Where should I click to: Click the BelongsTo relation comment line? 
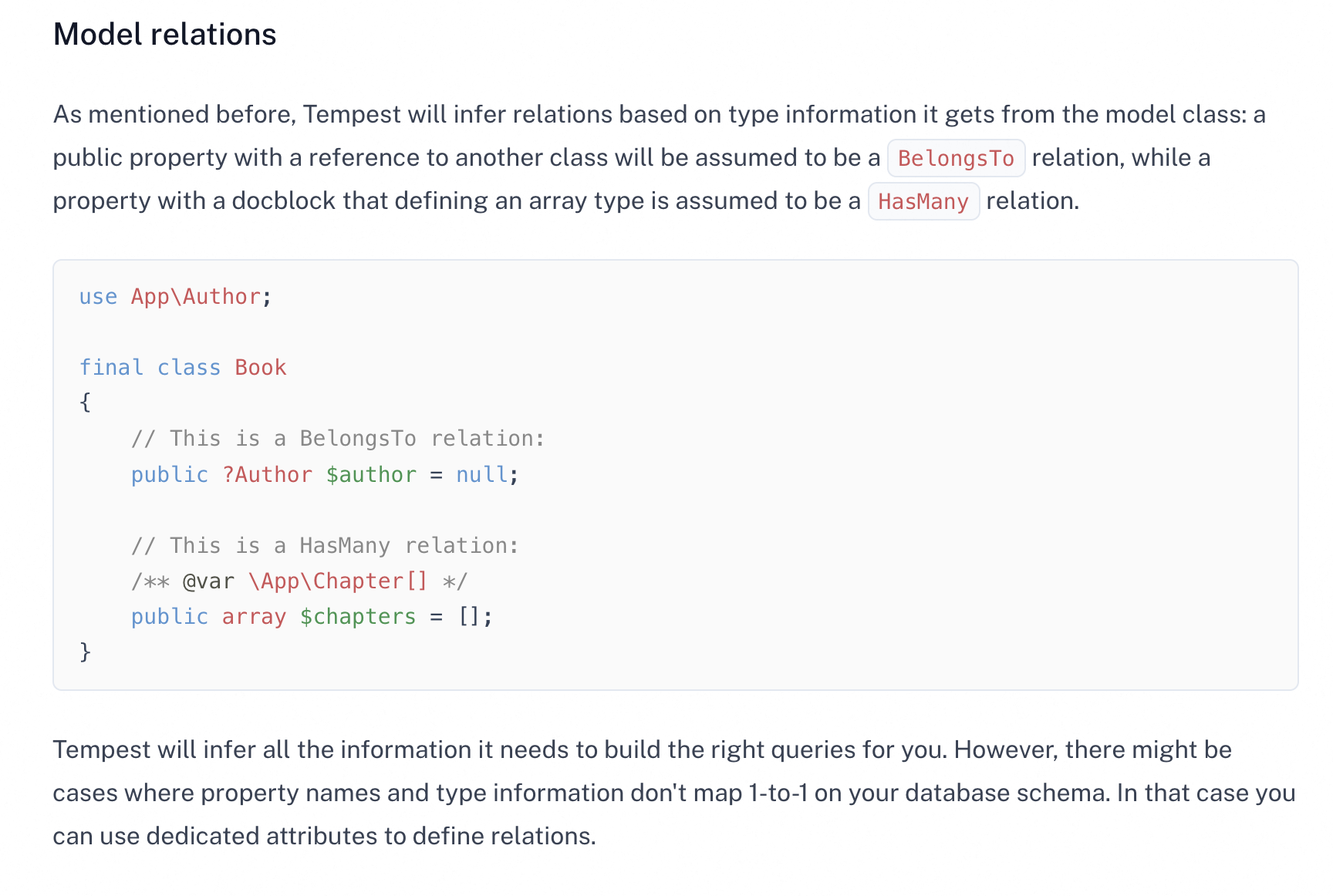tap(338, 439)
